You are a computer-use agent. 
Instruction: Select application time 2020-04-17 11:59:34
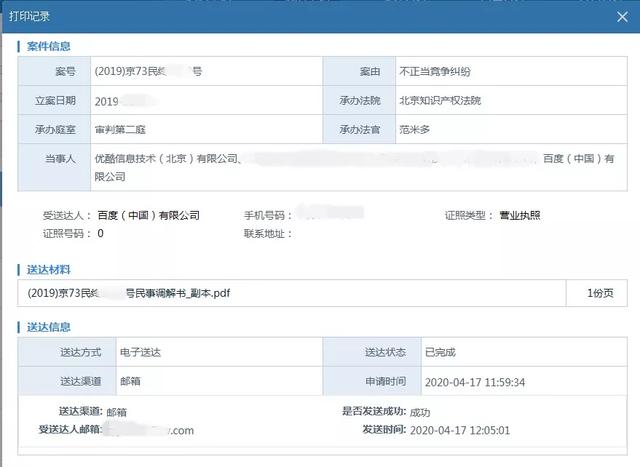point(475,382)
